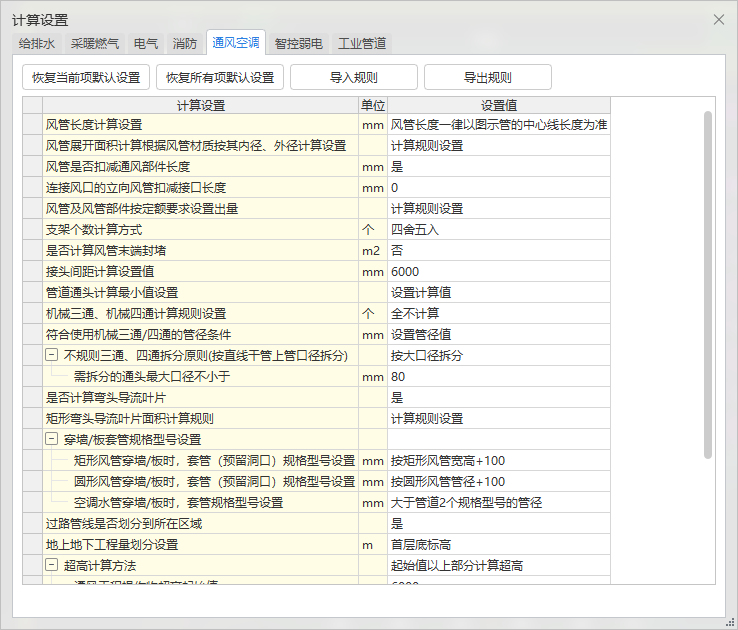This screenshot has width=738, height=630.
Task: Switch to the 消防 tab
Action: (185, 44)
